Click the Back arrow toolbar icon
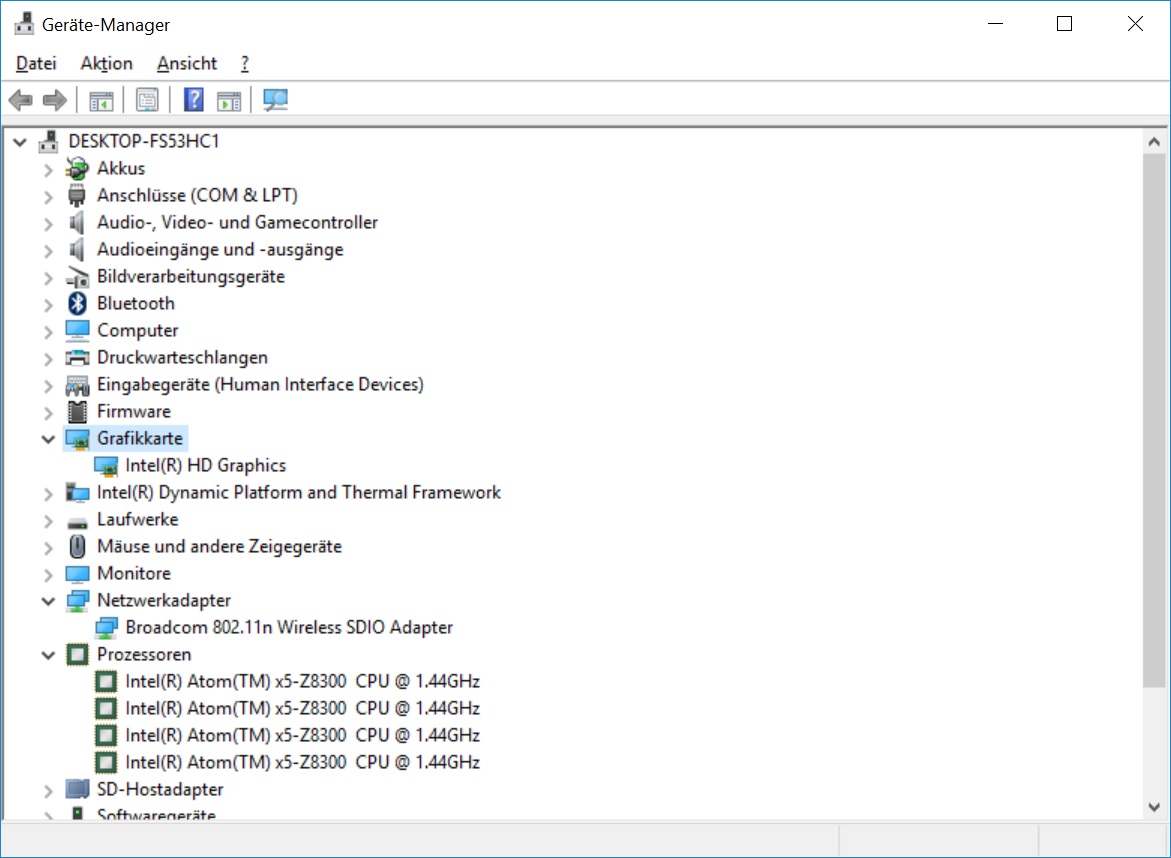Screen dimensions: 1171x858 tap(20, 99)
